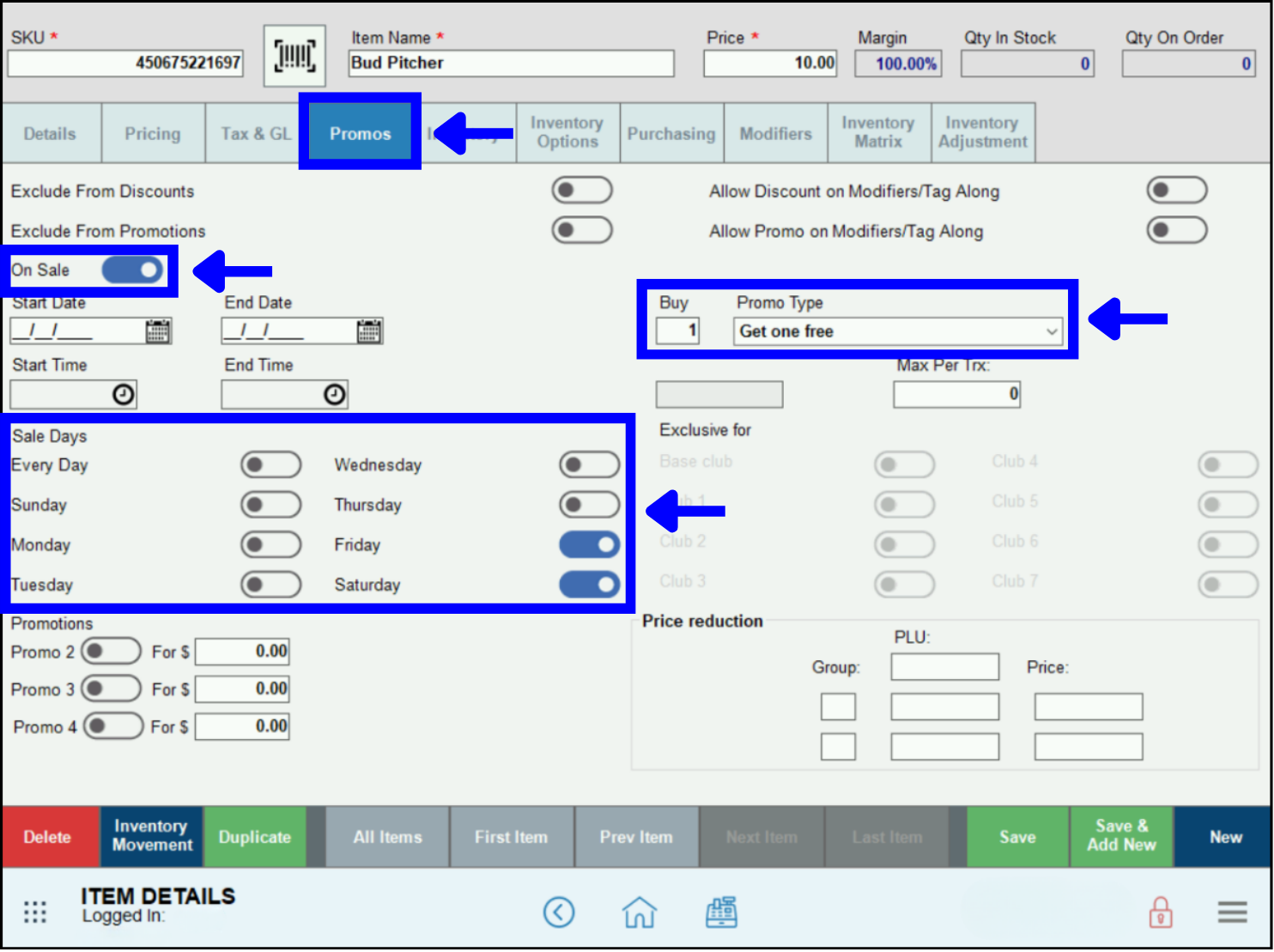
Task: Enable the Wednesday sale day toggle
Action: tap(590, 465)
